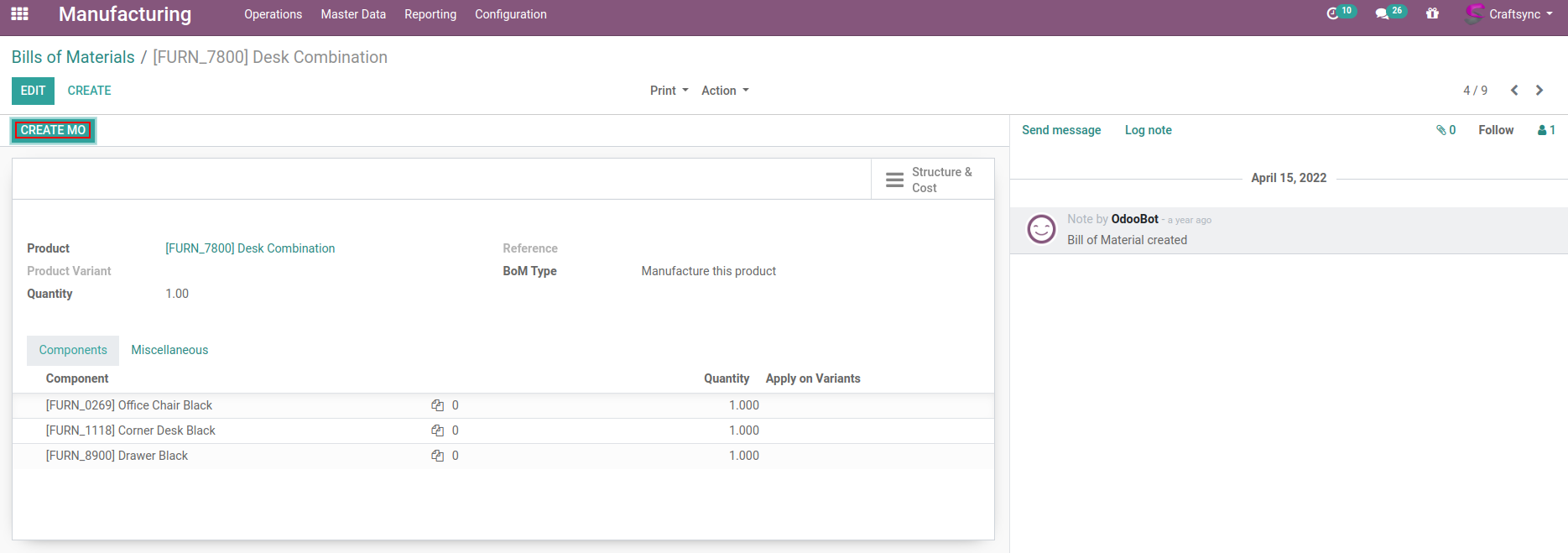This screenshot has height=553, width=1568.
Task: Open the conversations chat bubble icon
Action: click(x=1382, y=14)
